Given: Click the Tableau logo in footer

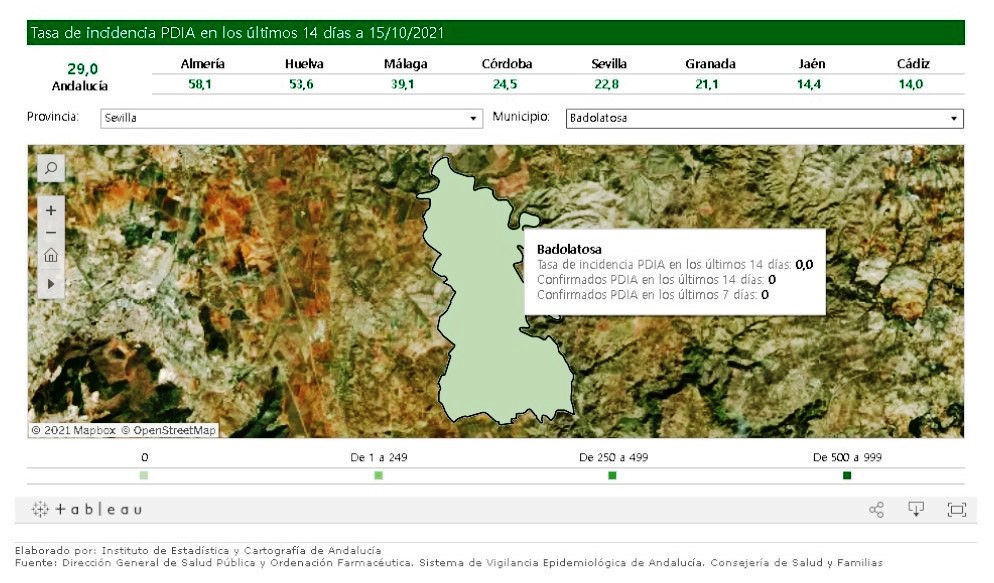Looking at the screenshot, I should tap(87, 510).
